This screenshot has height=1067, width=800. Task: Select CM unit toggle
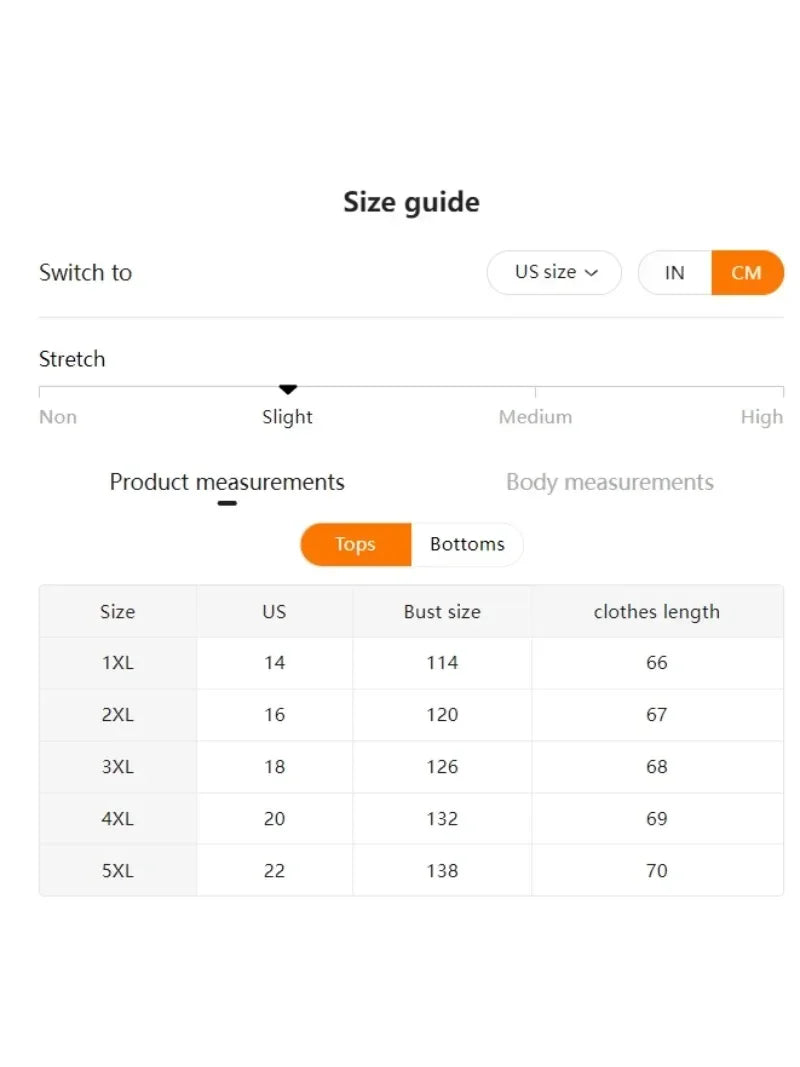(x=746, y=272)
